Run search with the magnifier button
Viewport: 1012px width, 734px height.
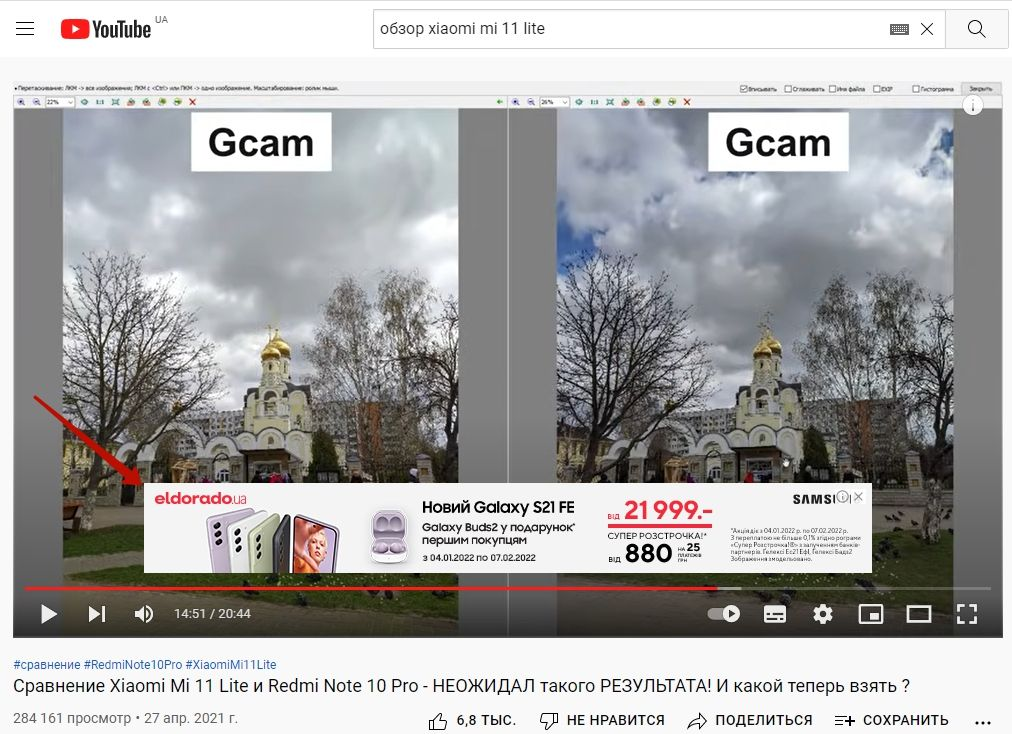(x=977, y=29)
